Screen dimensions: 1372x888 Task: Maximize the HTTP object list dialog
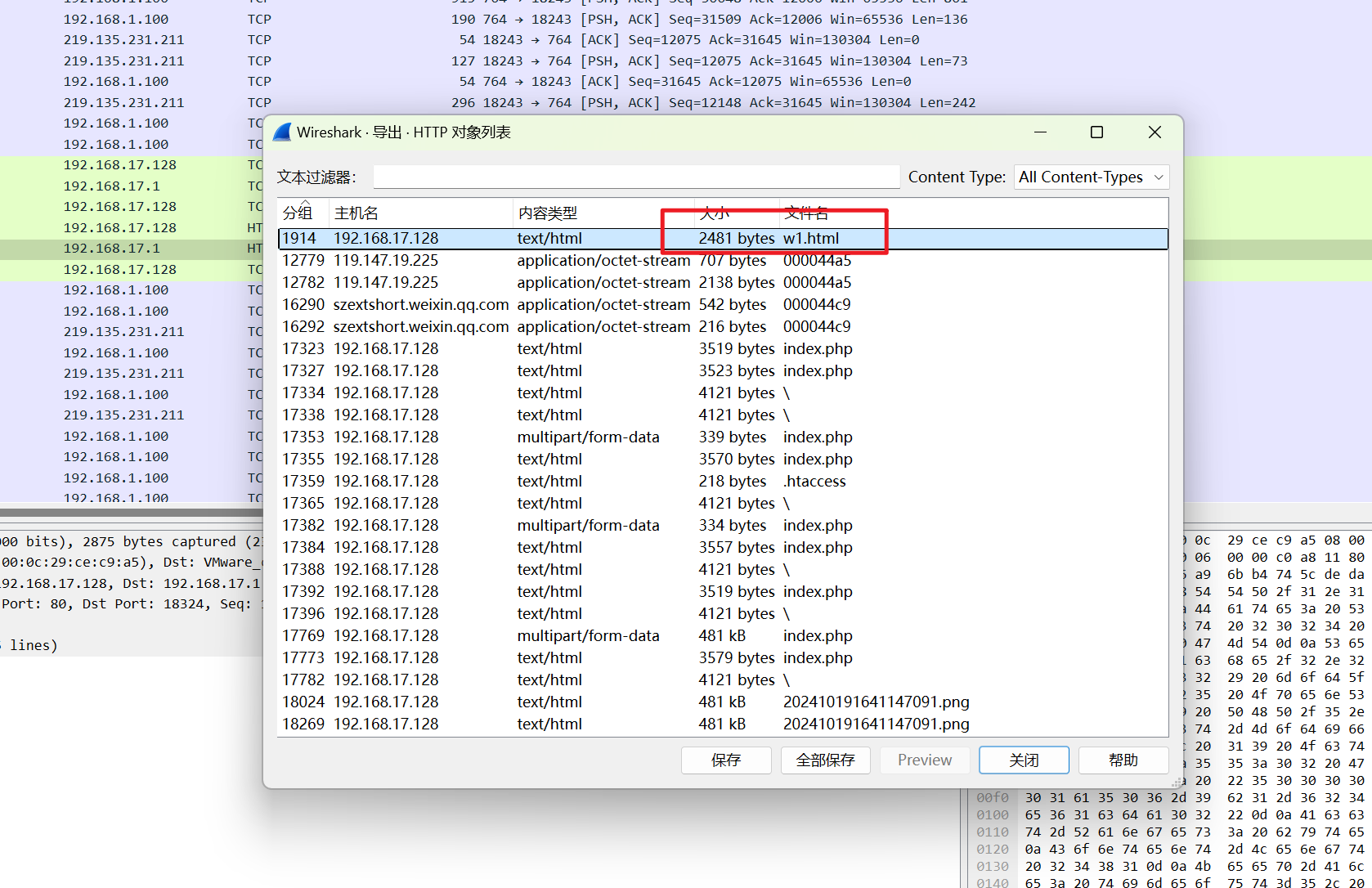point(1096,132)
